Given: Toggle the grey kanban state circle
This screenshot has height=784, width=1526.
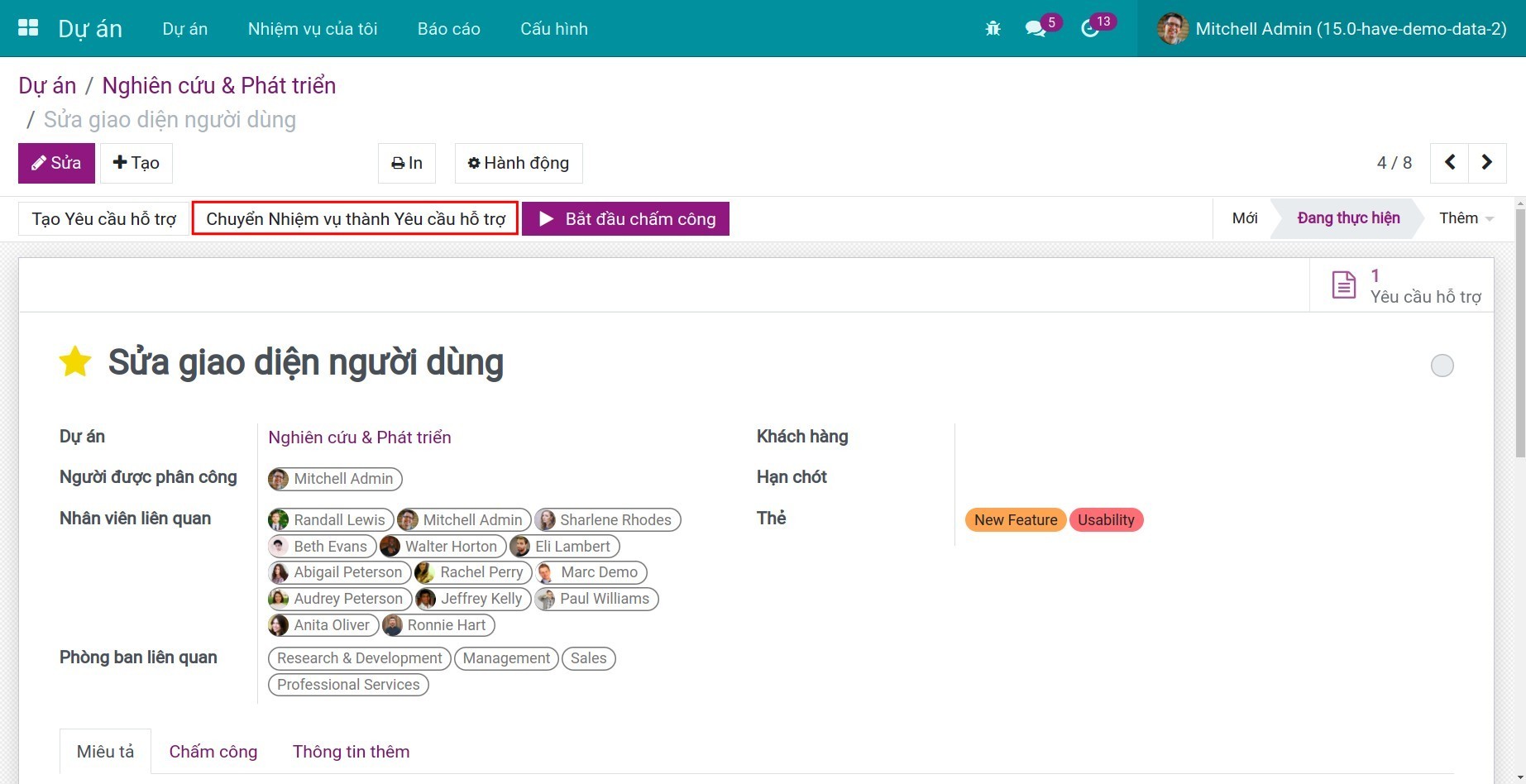Looking at the screenshot, I should [1442, 366].
